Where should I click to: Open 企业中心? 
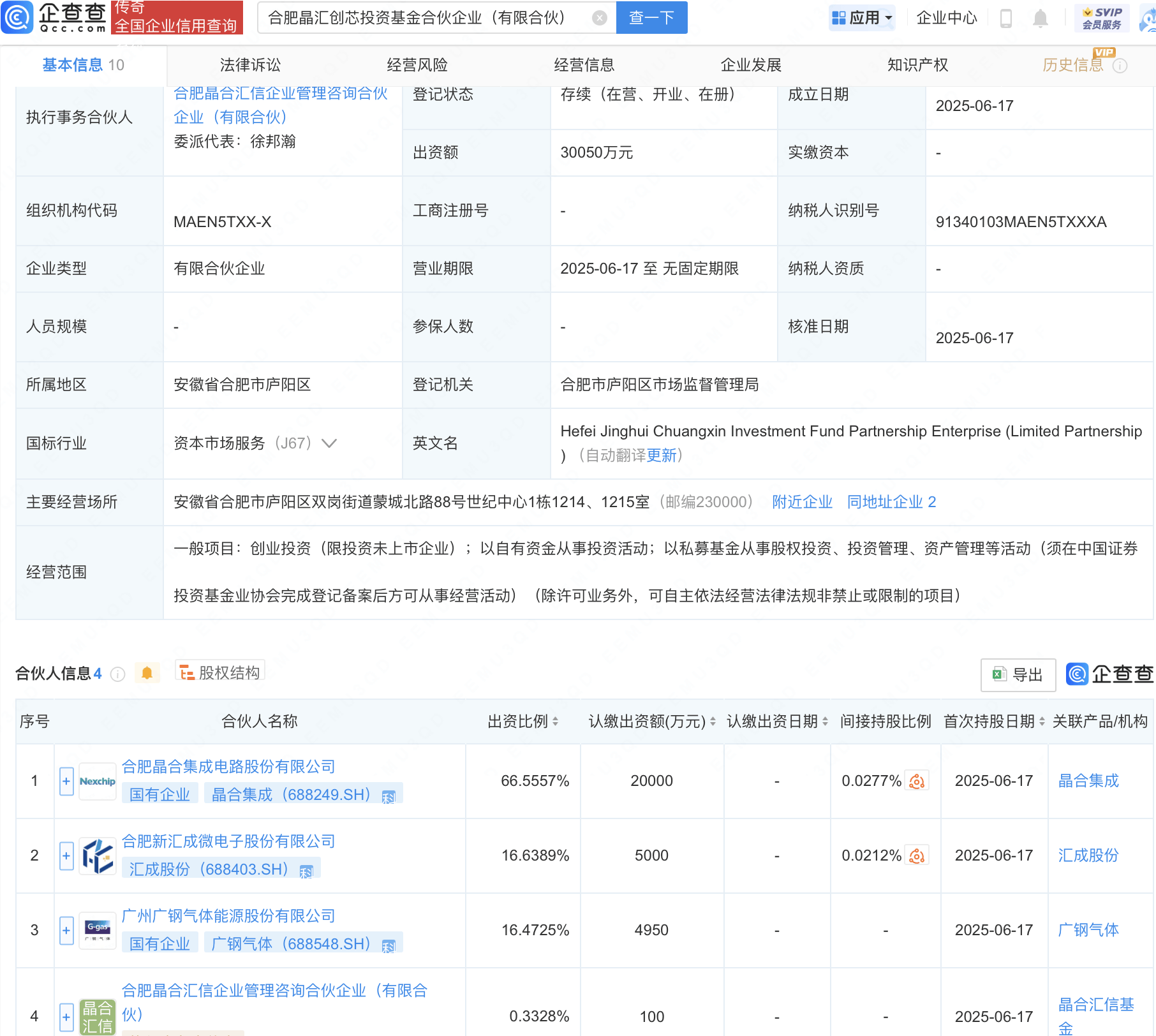pos(947,18)
